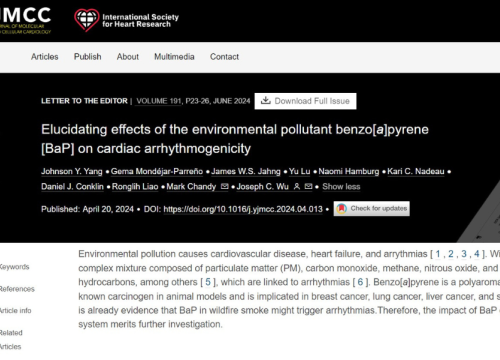Image resolution: width=500 pixels, height=360 pixels.
Task: Open citation reference 3
Action: (464, 254)
